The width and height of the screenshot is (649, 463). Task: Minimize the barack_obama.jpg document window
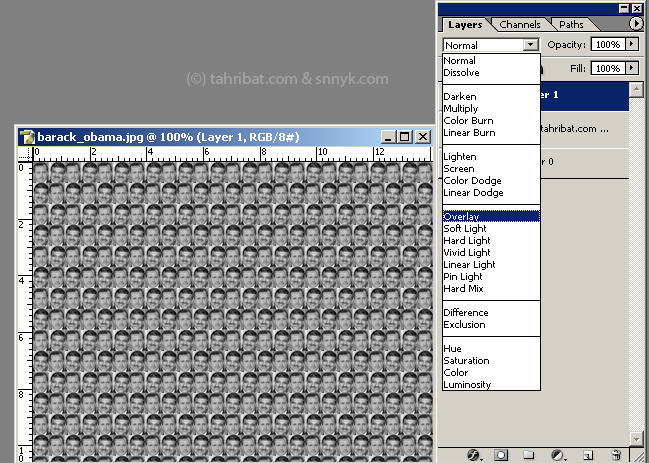388,137
